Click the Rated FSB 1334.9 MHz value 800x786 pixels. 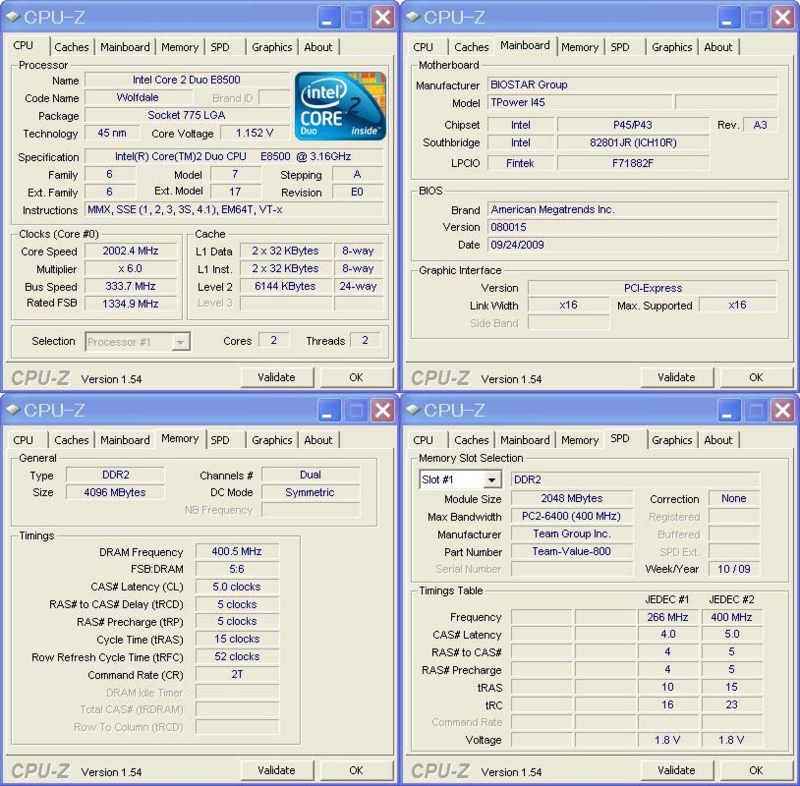(x=131, y=304)
